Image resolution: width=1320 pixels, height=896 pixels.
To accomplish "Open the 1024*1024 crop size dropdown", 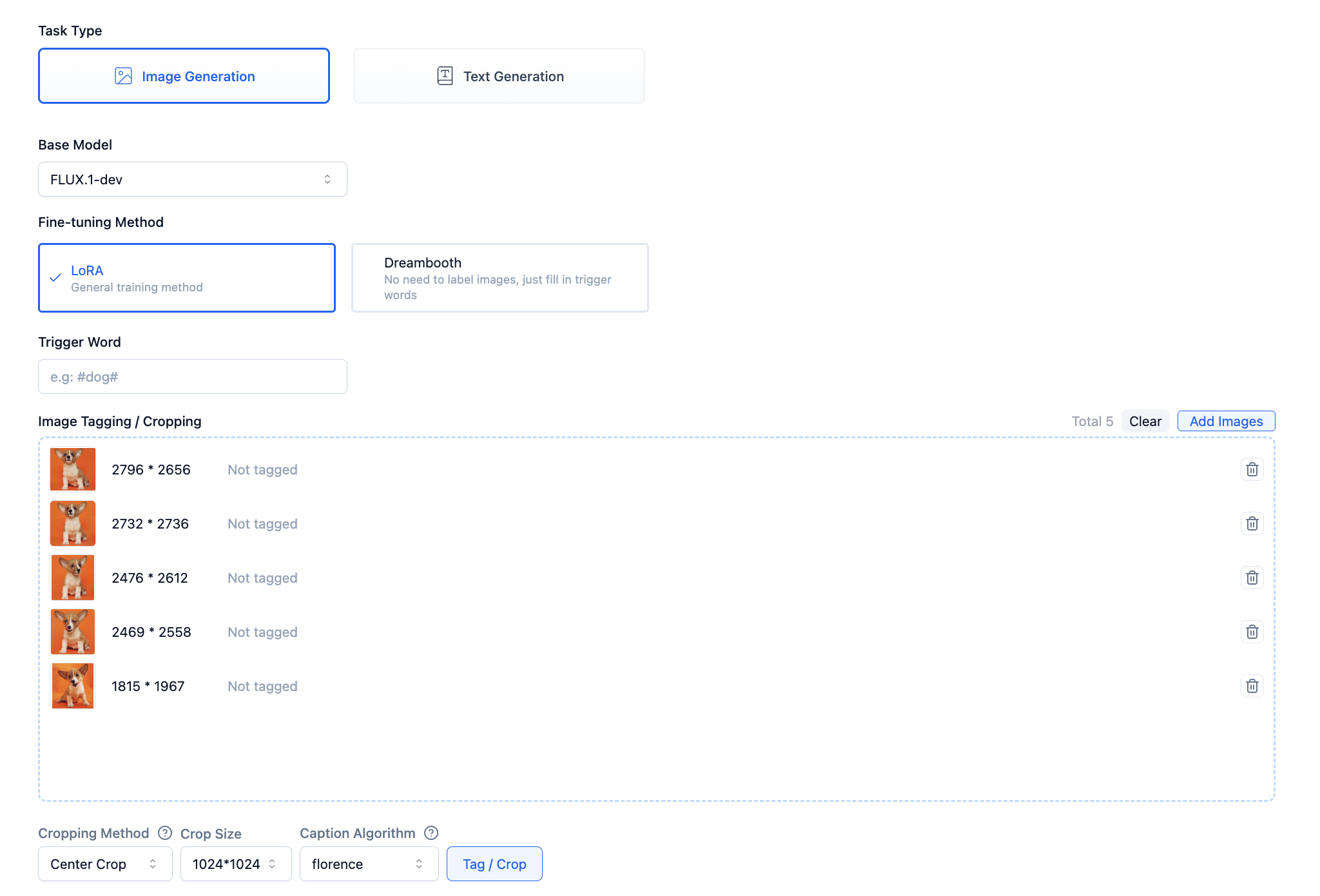I will click(235, 864).
